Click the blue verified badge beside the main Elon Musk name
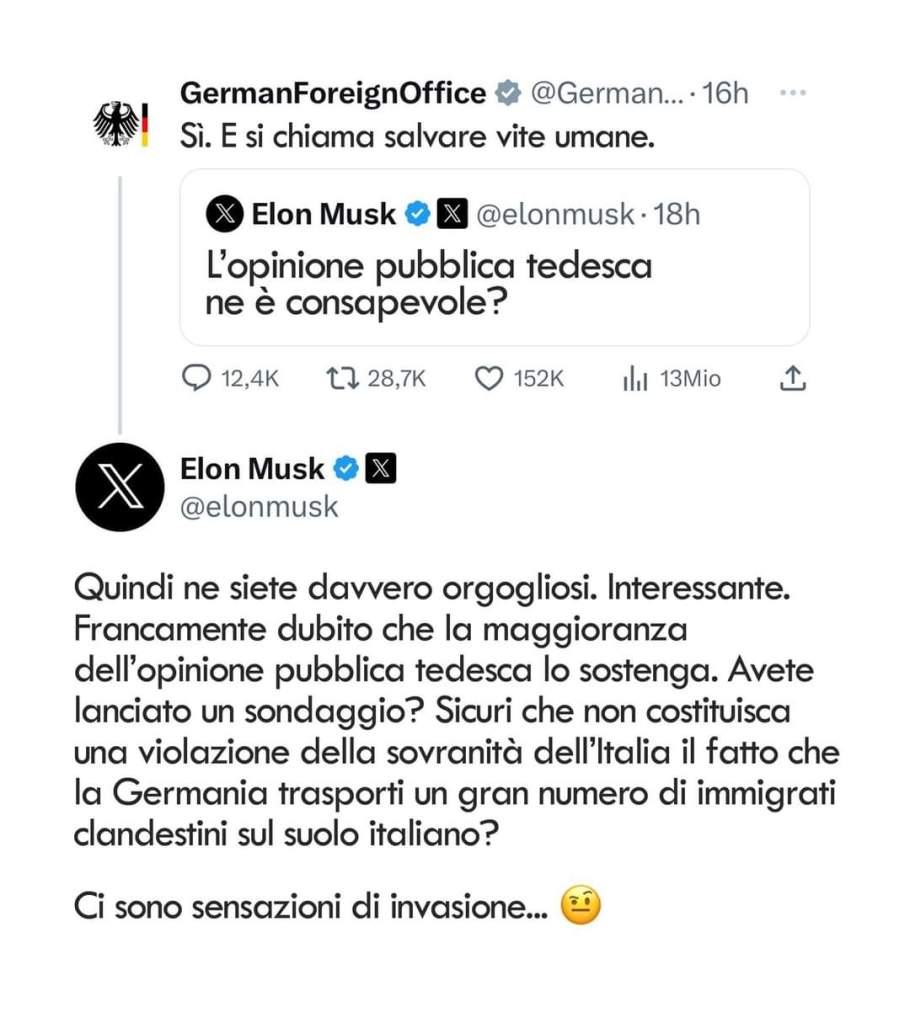Image resolution: width=910 pixels, height=1023 pixels. click(346, 468)
